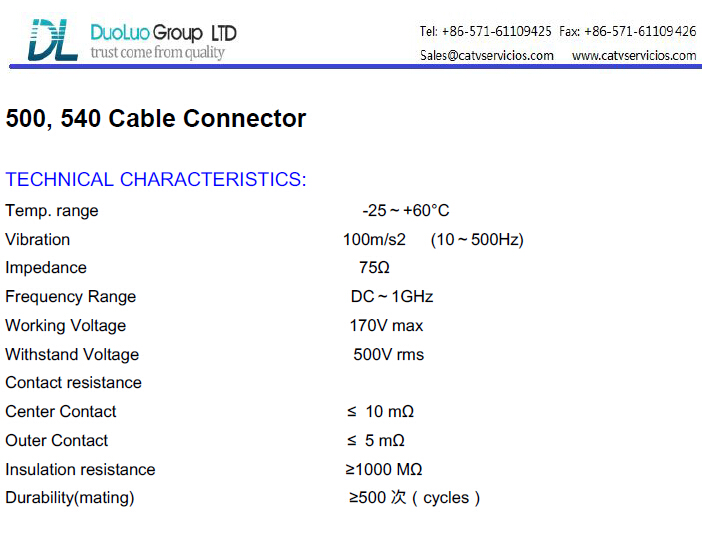Click the '≥1000 MΩ' insulation value
Image resolution: width=702 pixels, height=556 pixels.
[384, 469]
